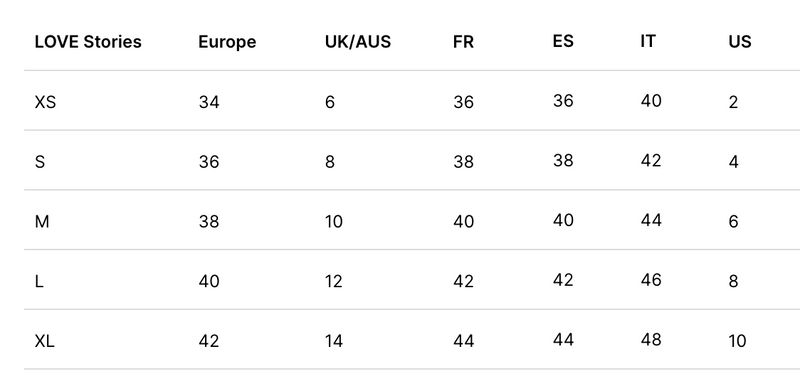Image resolution: width=800 pixels, height=391 pixels.
Task: Select the IT column header
Action: [647, 40]
